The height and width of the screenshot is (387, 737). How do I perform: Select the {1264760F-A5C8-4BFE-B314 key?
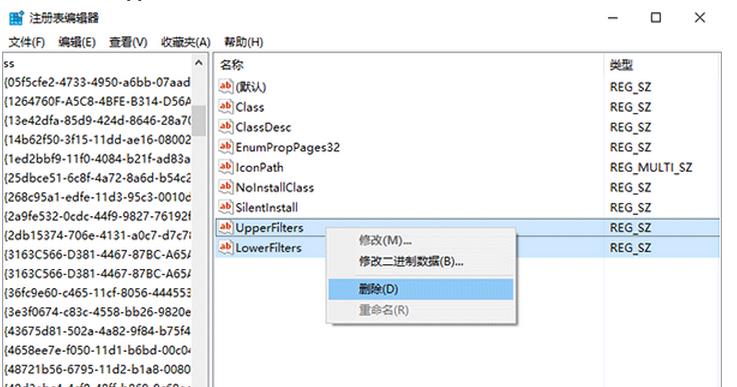coord(97,102)
